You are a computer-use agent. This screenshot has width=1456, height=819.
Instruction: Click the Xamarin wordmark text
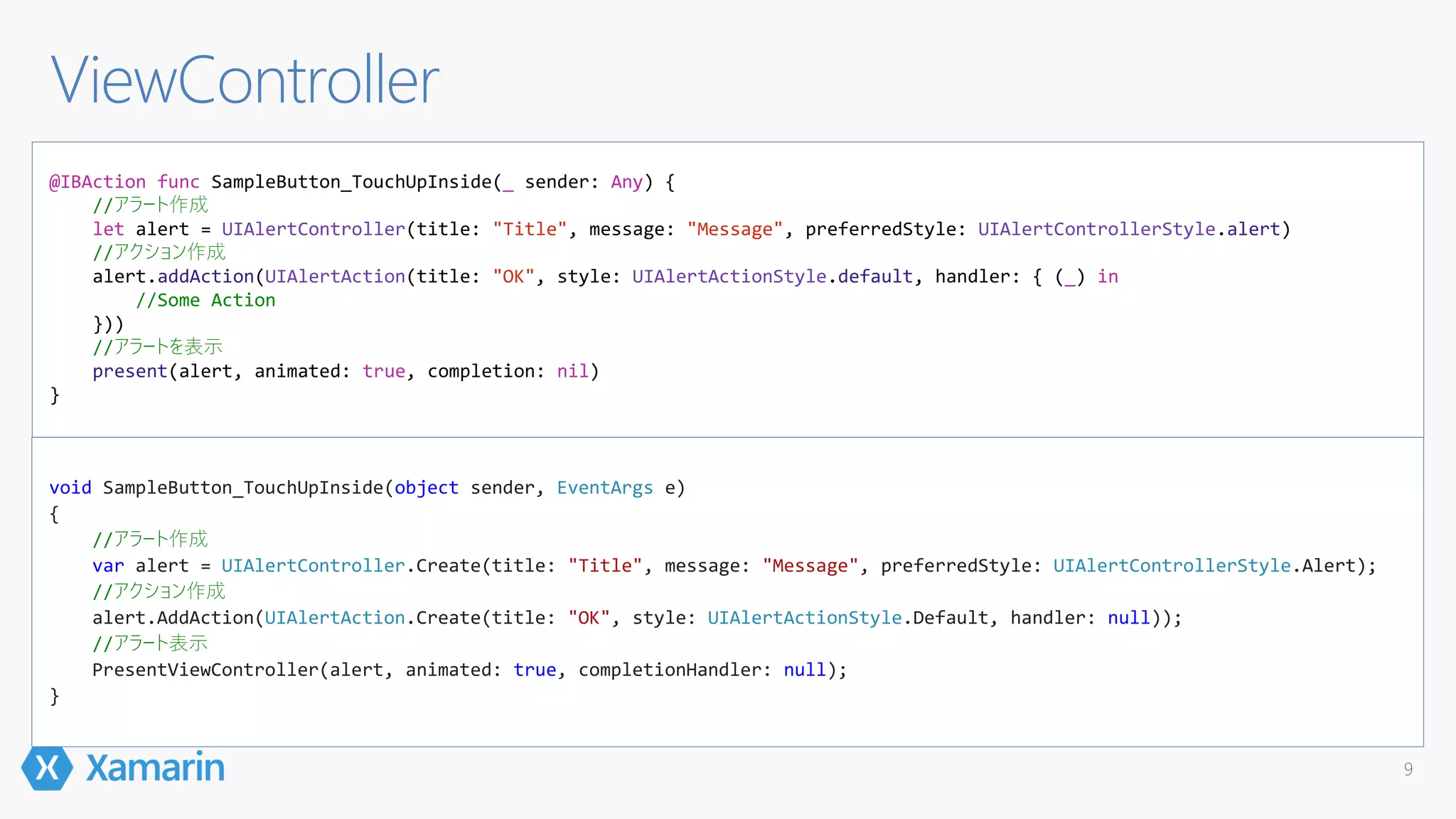click(x=155, y=768)
